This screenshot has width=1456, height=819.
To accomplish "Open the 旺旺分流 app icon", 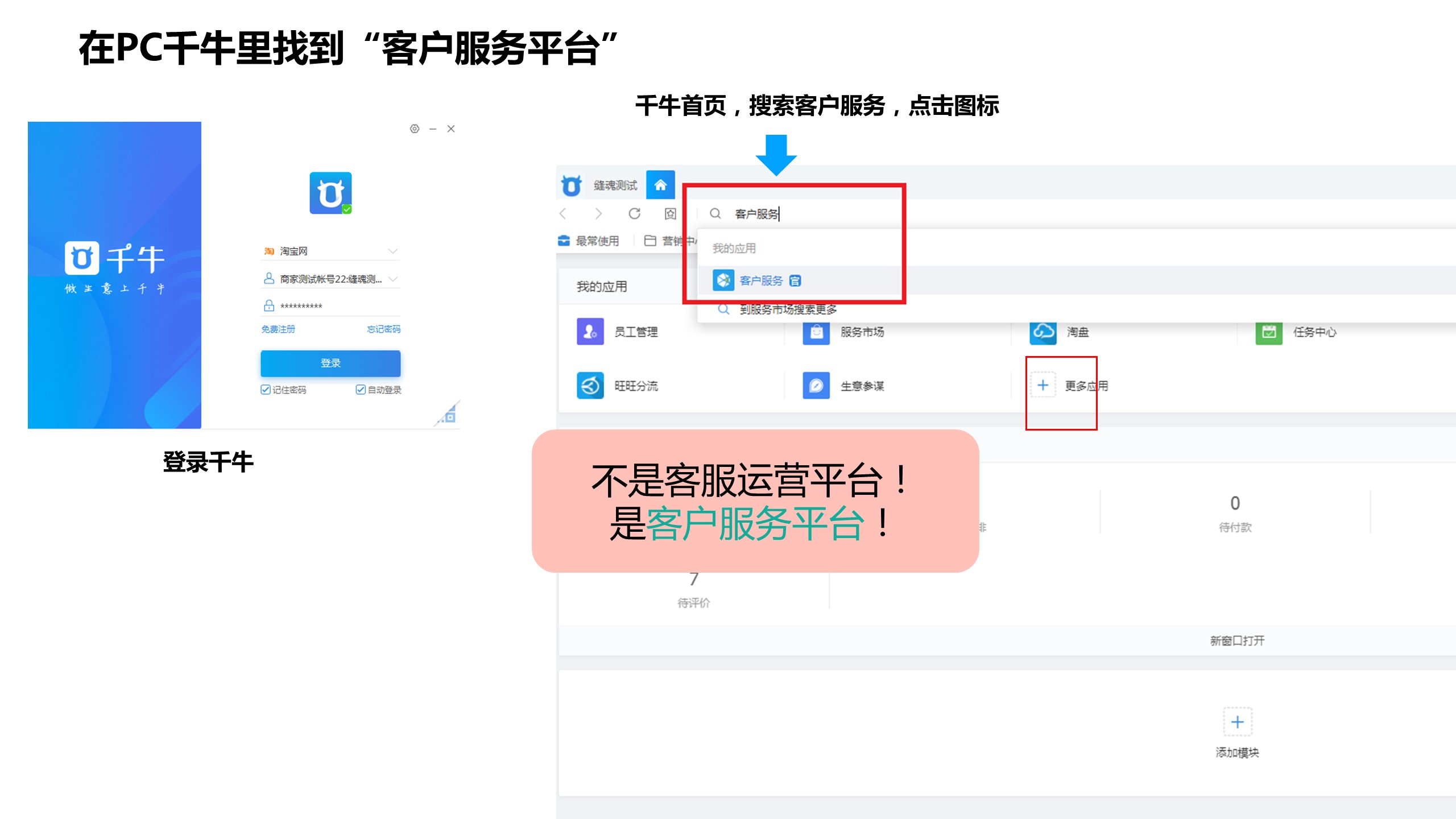I will [590, 386].
